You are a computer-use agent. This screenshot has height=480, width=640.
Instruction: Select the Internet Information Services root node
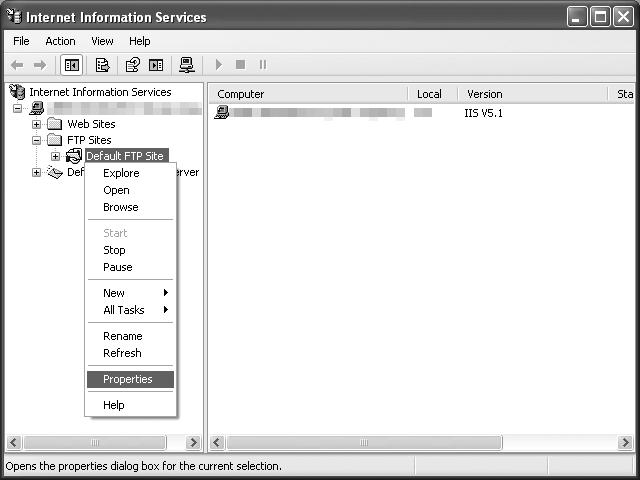pyautogui.click(x=100, y=92)
